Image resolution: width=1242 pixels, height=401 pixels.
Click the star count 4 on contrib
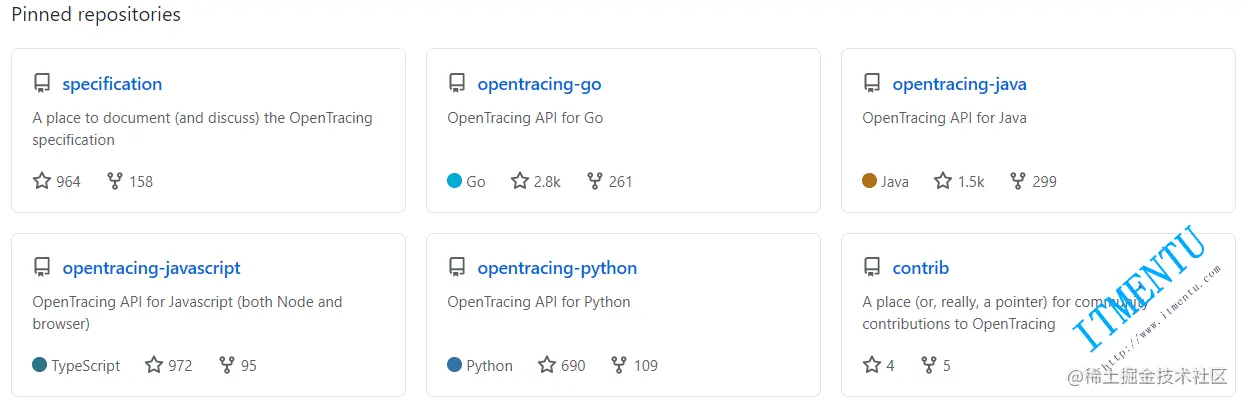(x=890, y=366)
